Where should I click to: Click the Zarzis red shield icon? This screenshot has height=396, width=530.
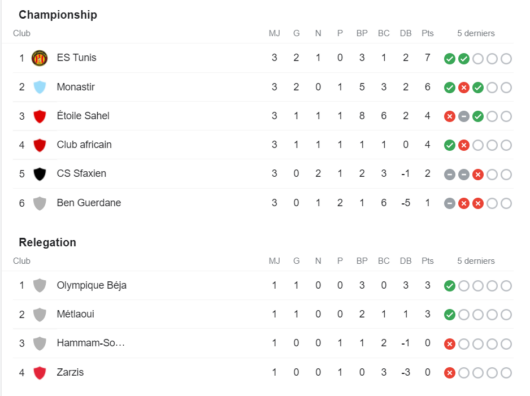(x=40, y=373)
